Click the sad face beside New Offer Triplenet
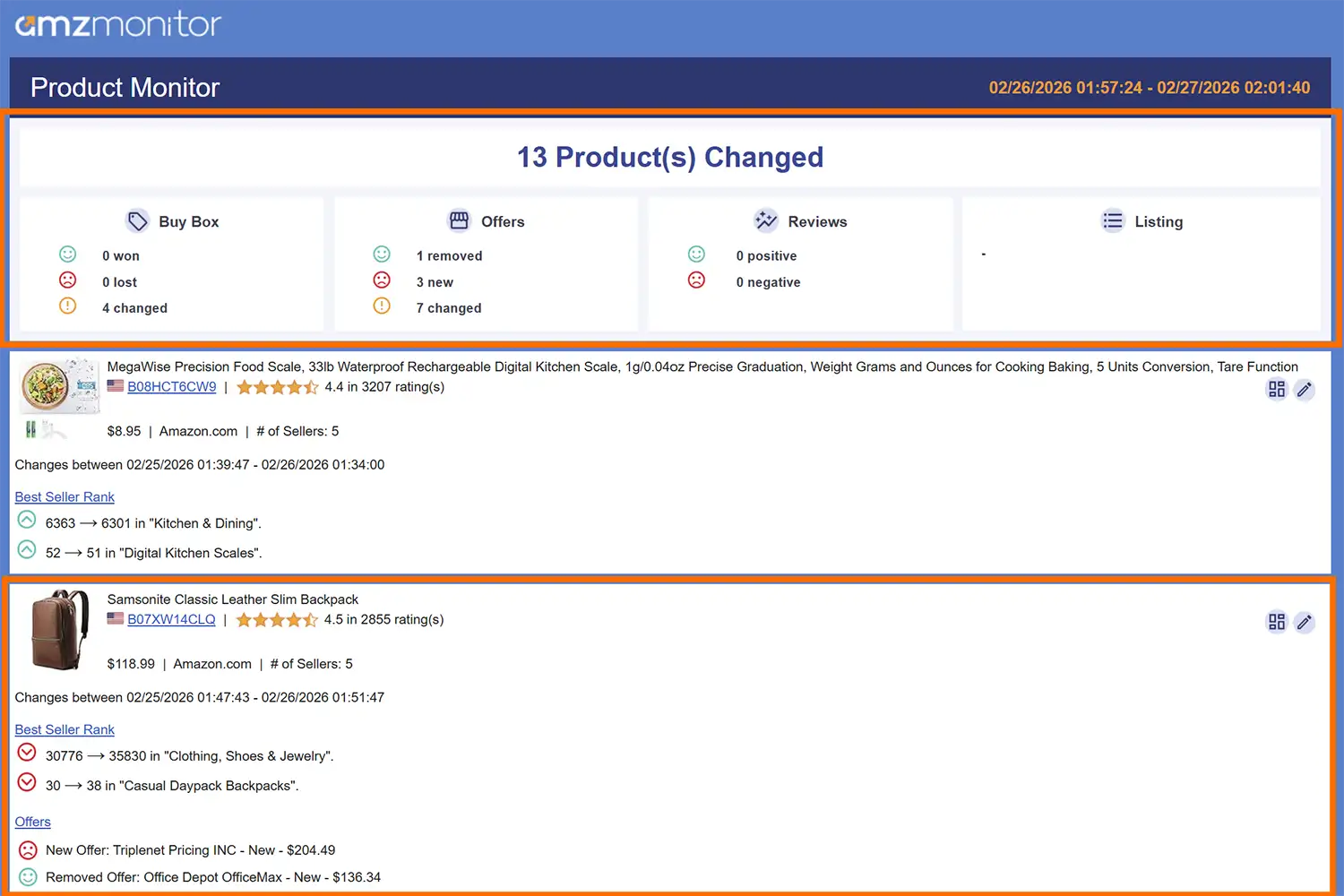 28,849
